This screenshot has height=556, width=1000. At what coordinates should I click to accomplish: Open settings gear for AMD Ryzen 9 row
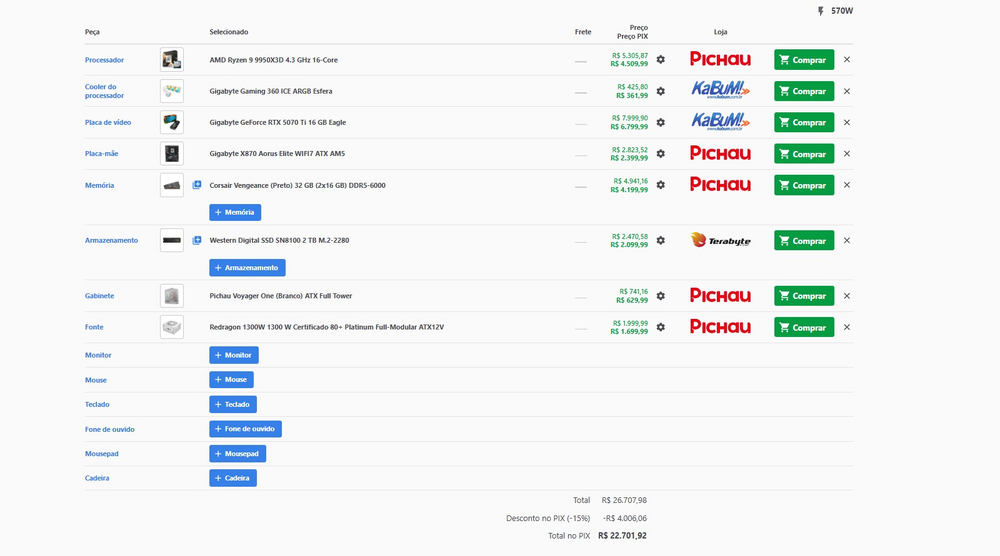661,59
